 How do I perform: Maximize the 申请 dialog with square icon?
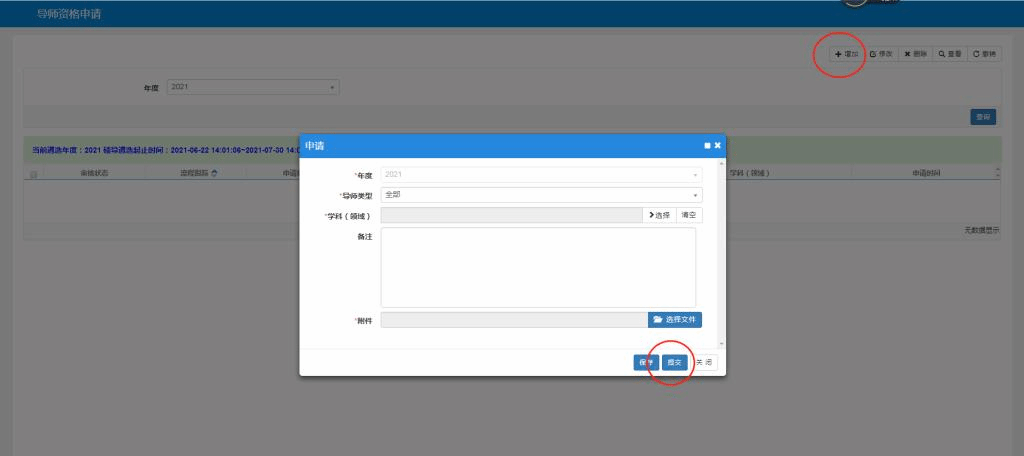706,146
